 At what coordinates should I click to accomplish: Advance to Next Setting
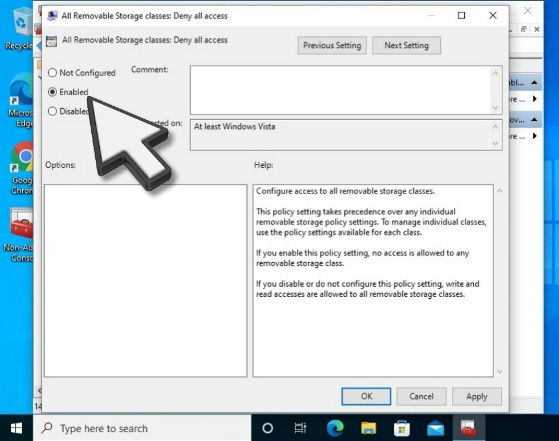point(406,45)
